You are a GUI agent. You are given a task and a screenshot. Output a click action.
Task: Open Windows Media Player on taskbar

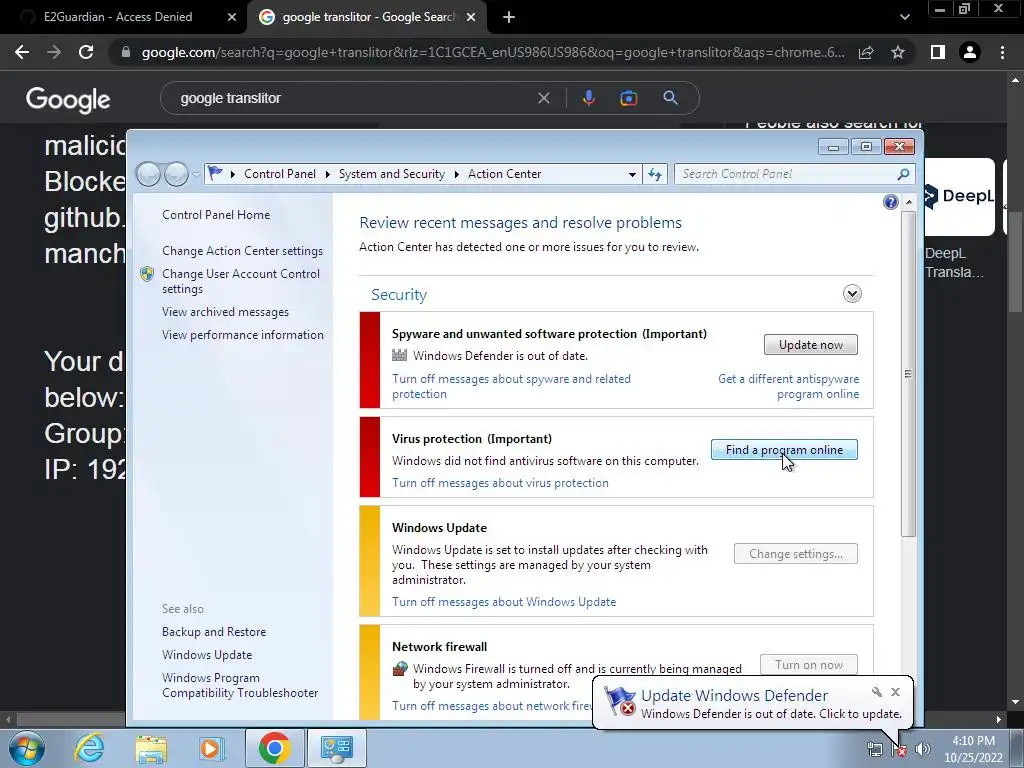pyautogui.click(x=212, y=748)
